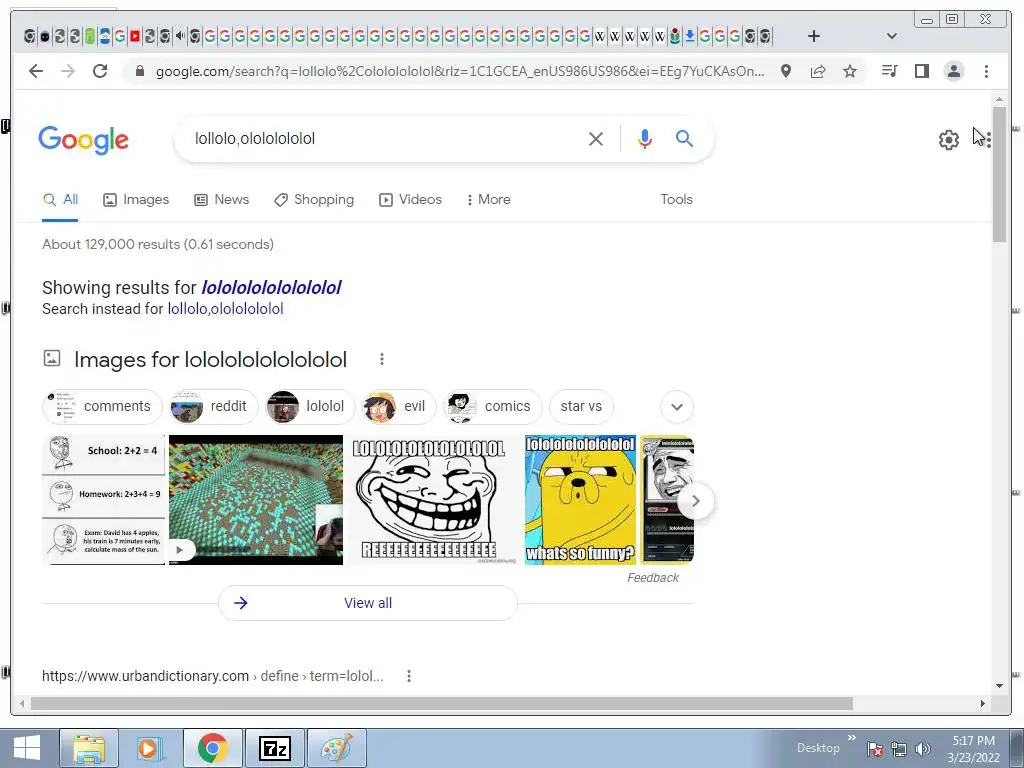1024x768 pixels.
Task: Click into the Google search text field
Action: (385, 138)
